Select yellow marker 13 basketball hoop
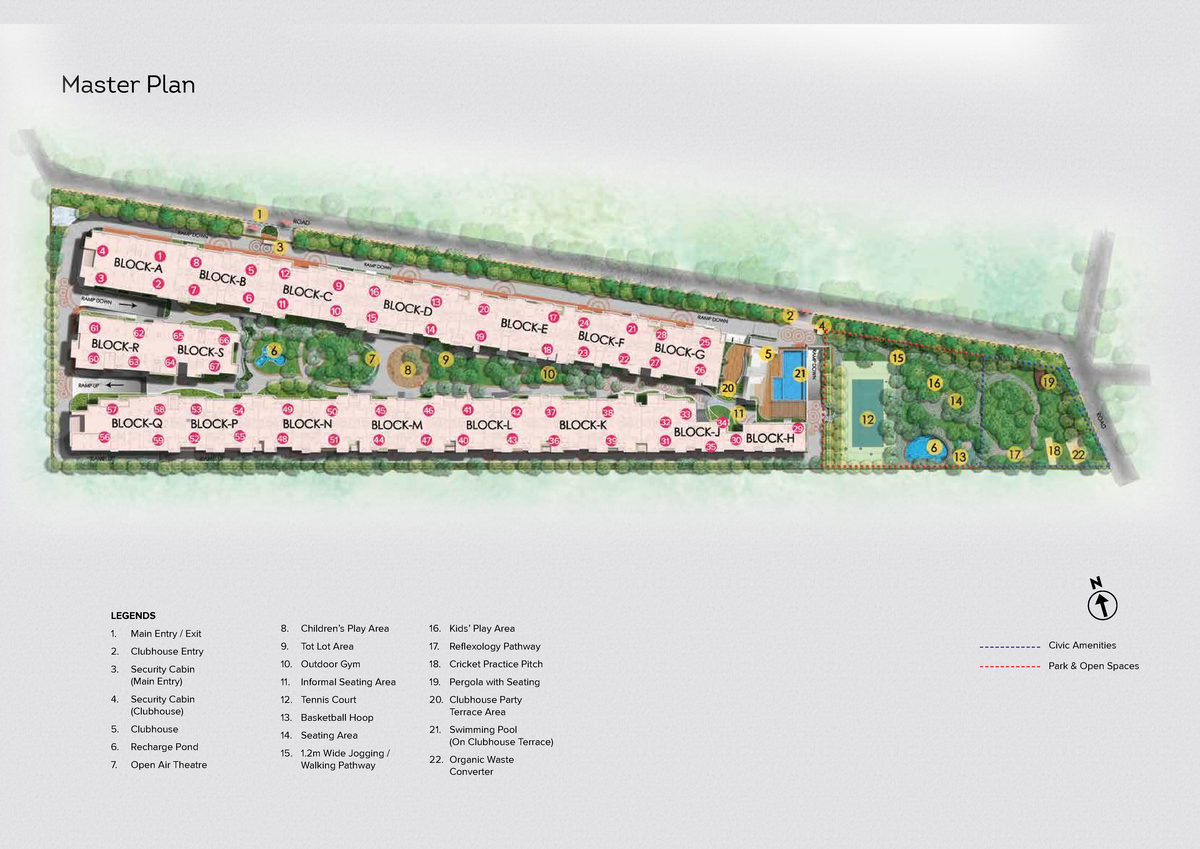This screenshot has width=1200, height=849. pos(960,457)
